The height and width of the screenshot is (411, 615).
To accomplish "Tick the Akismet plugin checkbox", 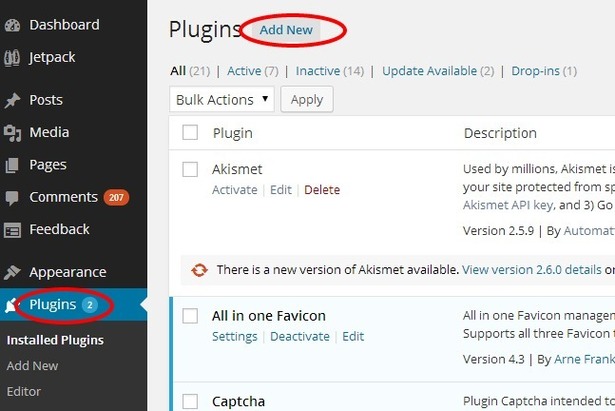I will pyautogui.click(x=190, y=170).
